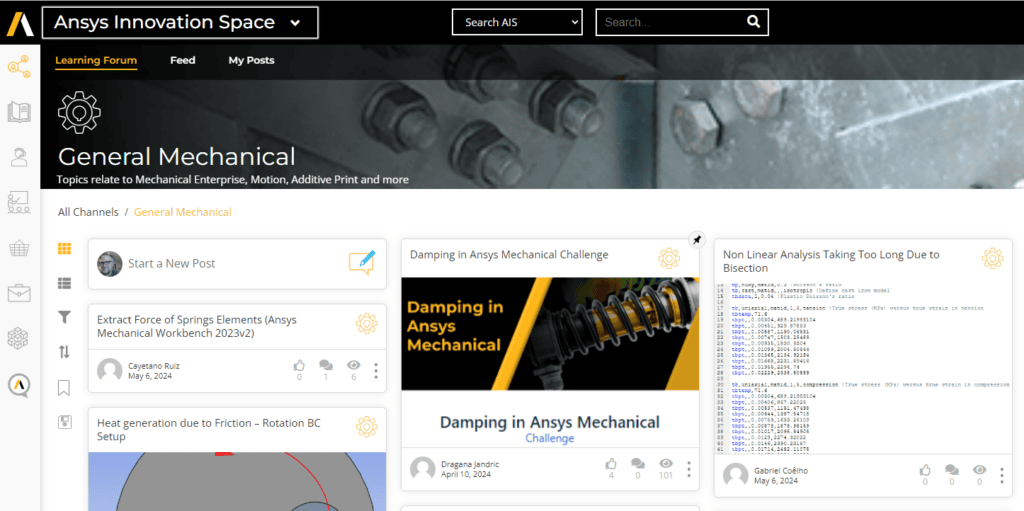Open Heat generation due to Friction post
The width and height of the screenshot is (1024, 511).
(210, 429)
